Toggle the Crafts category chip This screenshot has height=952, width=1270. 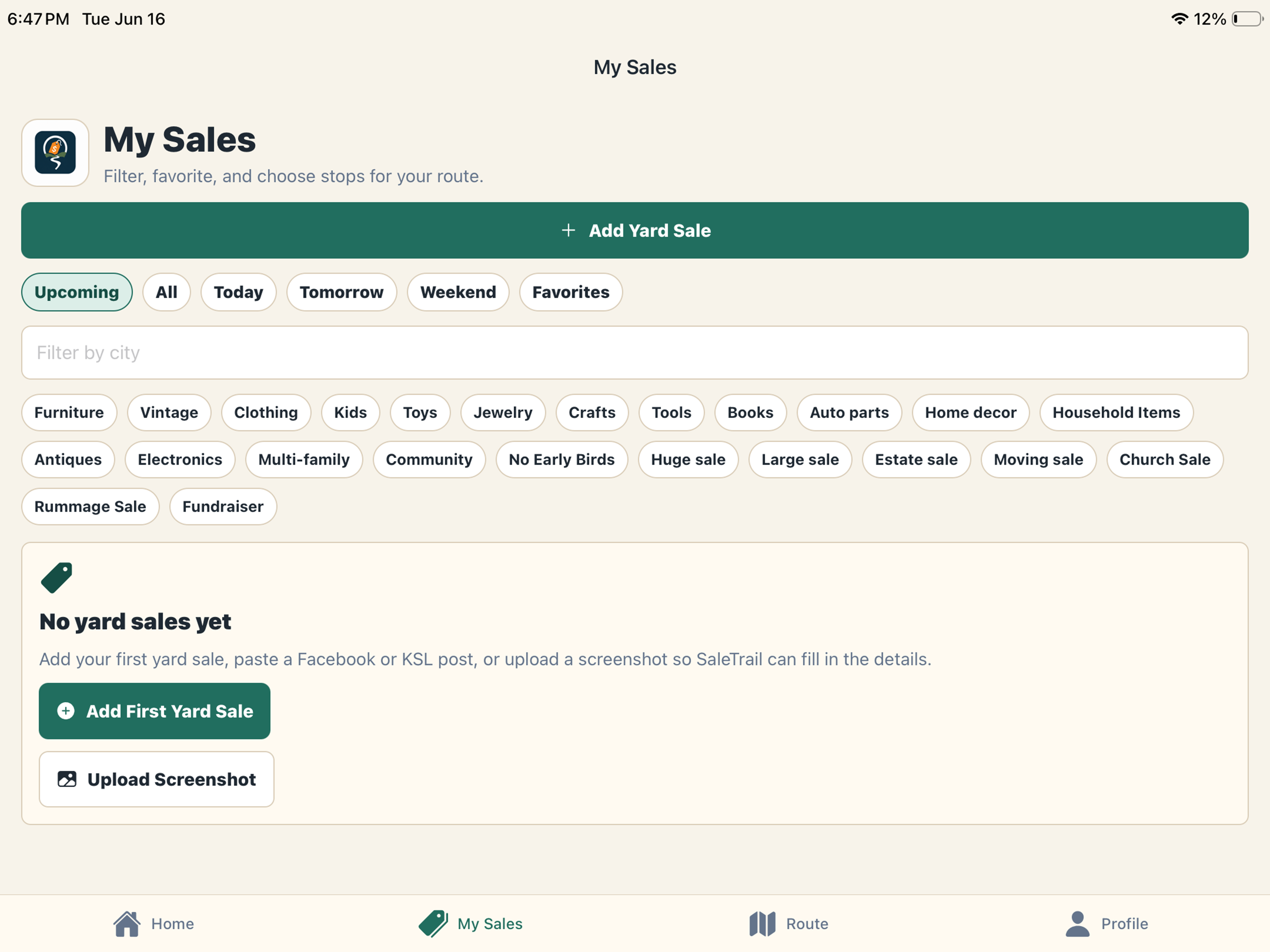pos(592,412)
